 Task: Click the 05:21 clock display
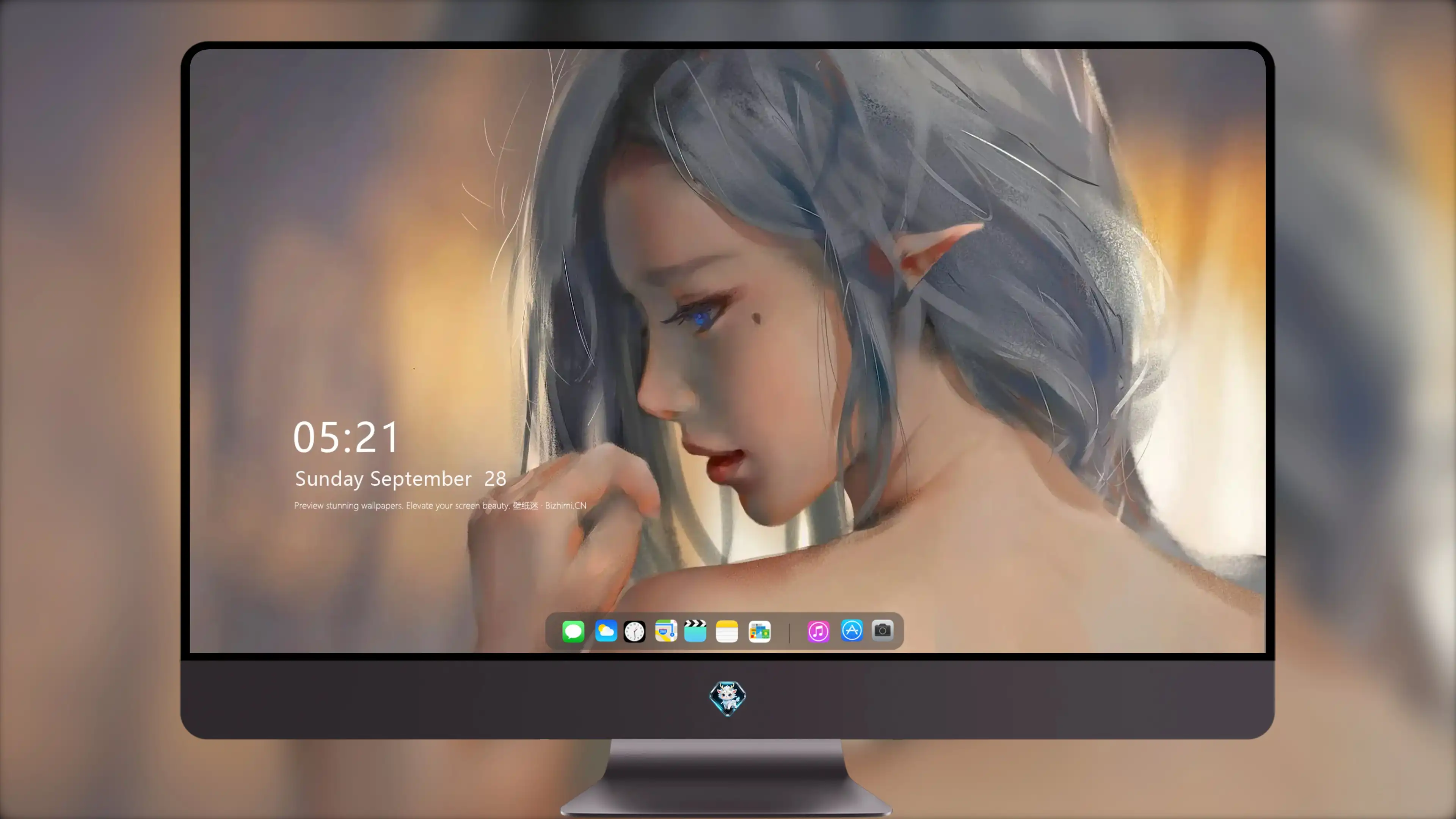pyautogui.click(x=346, y=437)
